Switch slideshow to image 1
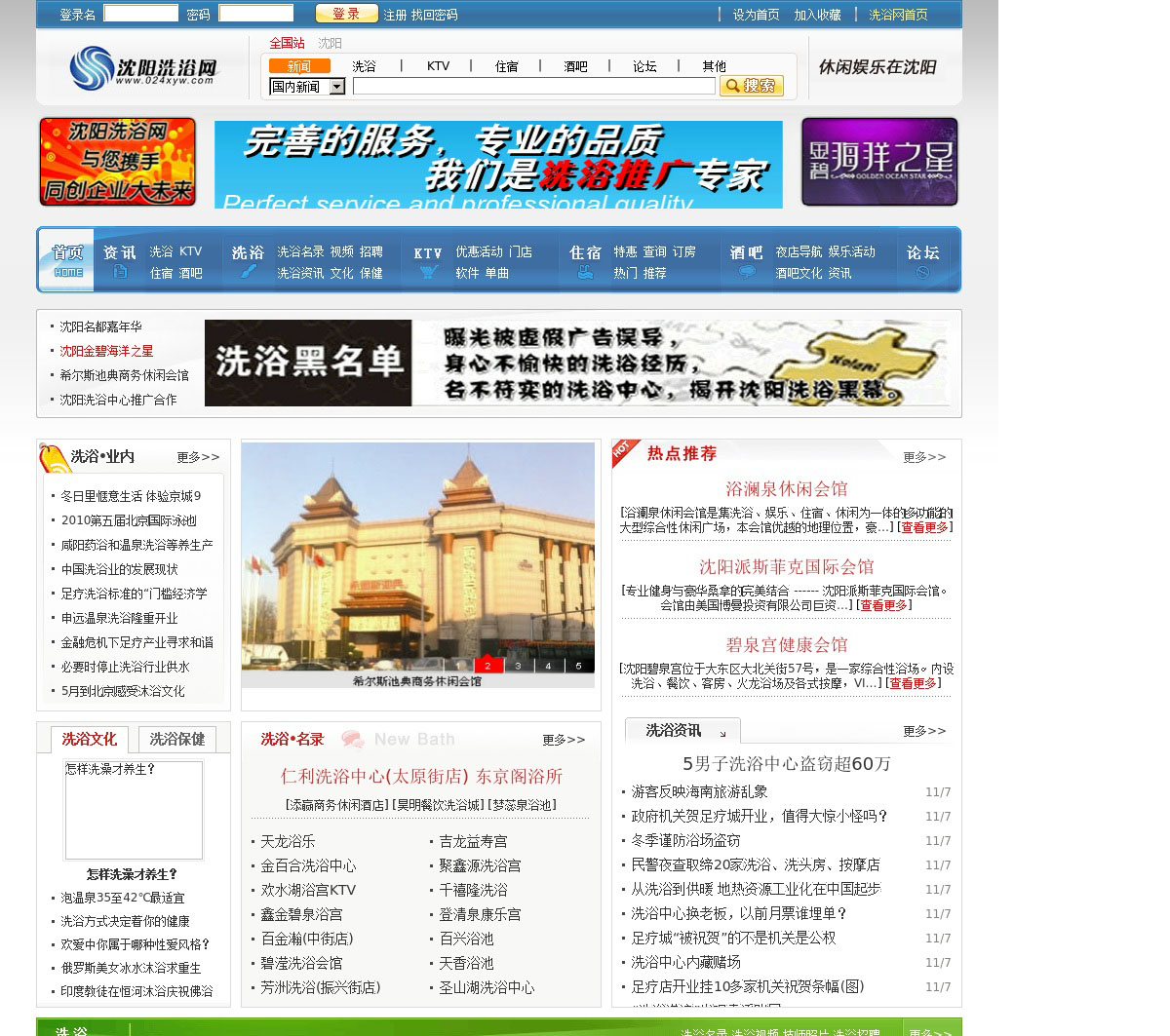This screenshot has width=1170, height=1036. (x=458, y=666)
